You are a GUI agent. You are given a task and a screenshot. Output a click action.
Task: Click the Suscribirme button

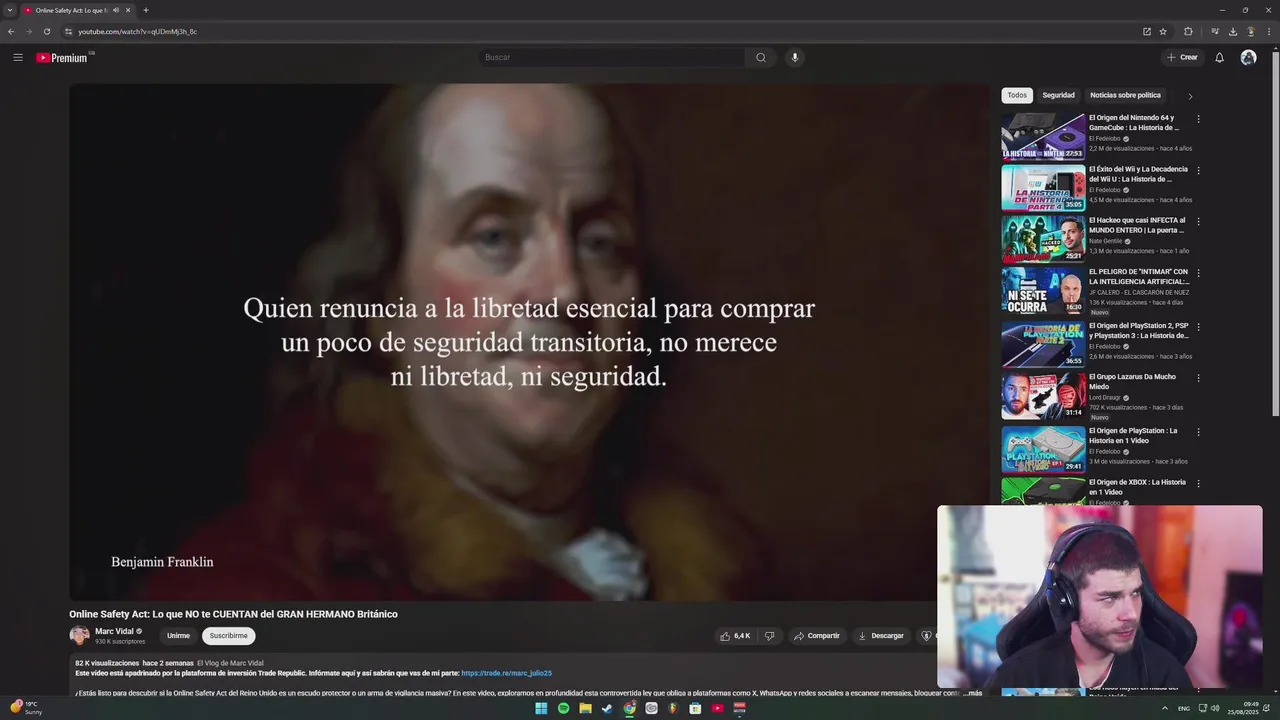pyautogui.click(x=228, y=636)
